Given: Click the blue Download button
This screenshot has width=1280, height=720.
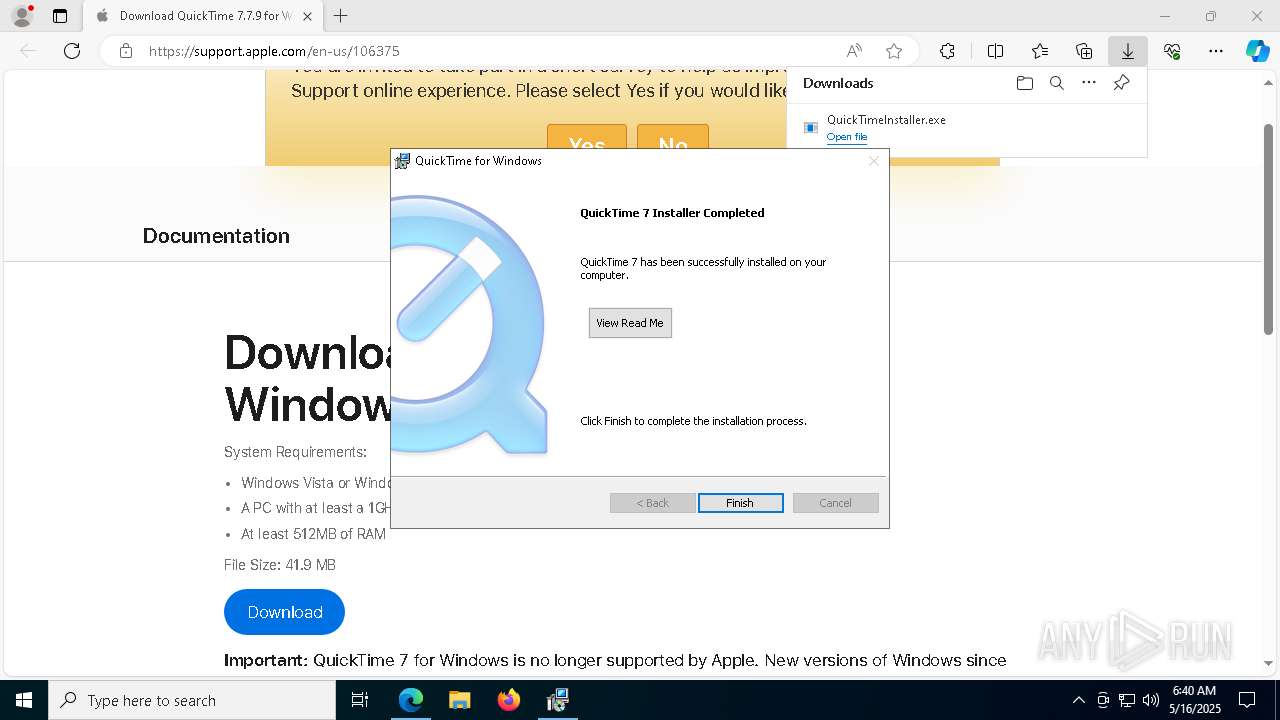Looking at the screenshot, I should 285,612.
